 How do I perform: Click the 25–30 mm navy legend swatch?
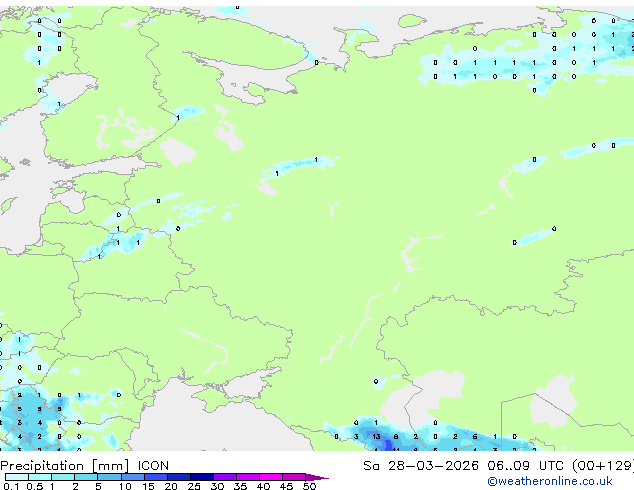(201, 477)
